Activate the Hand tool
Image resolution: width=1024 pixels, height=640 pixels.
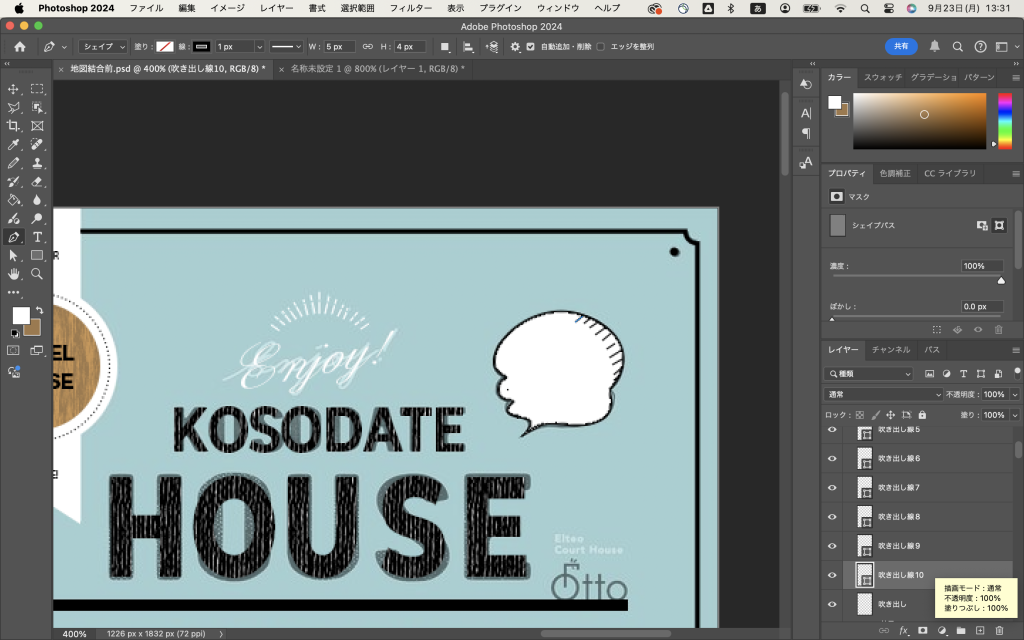[14, 273]
